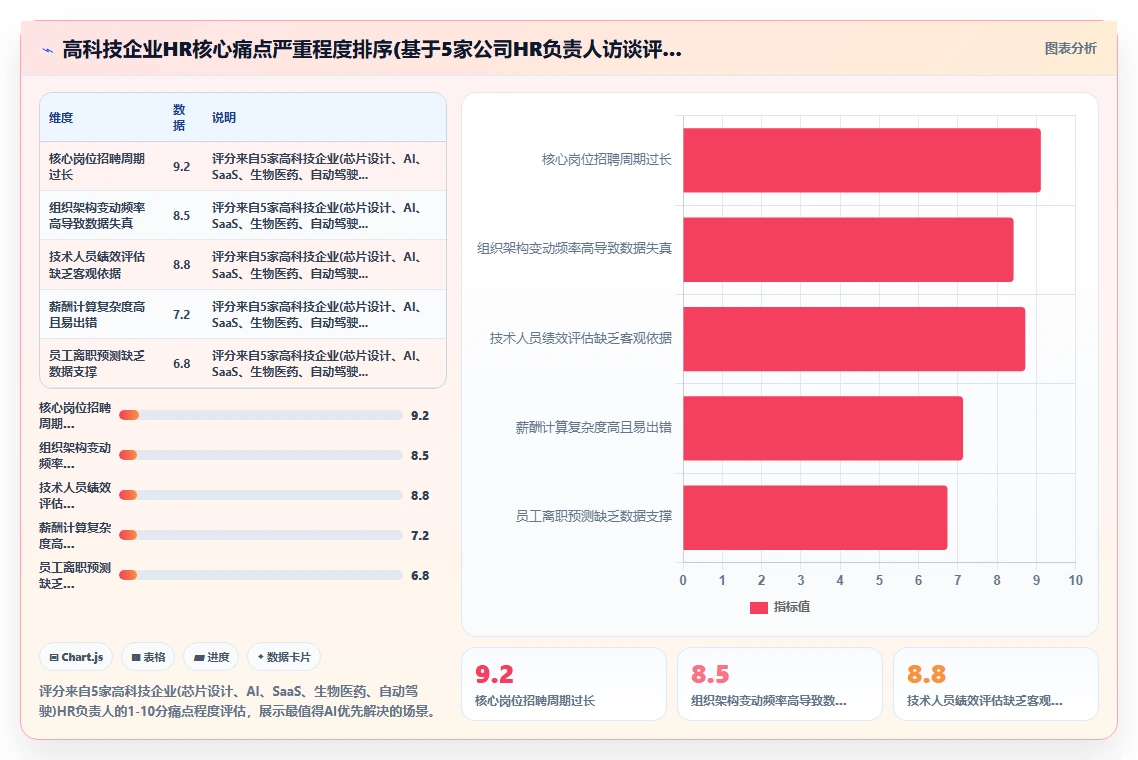This screenshot has height=760, width=1138.
Task: Click the 说明 column header
Action: coord(224,118)
